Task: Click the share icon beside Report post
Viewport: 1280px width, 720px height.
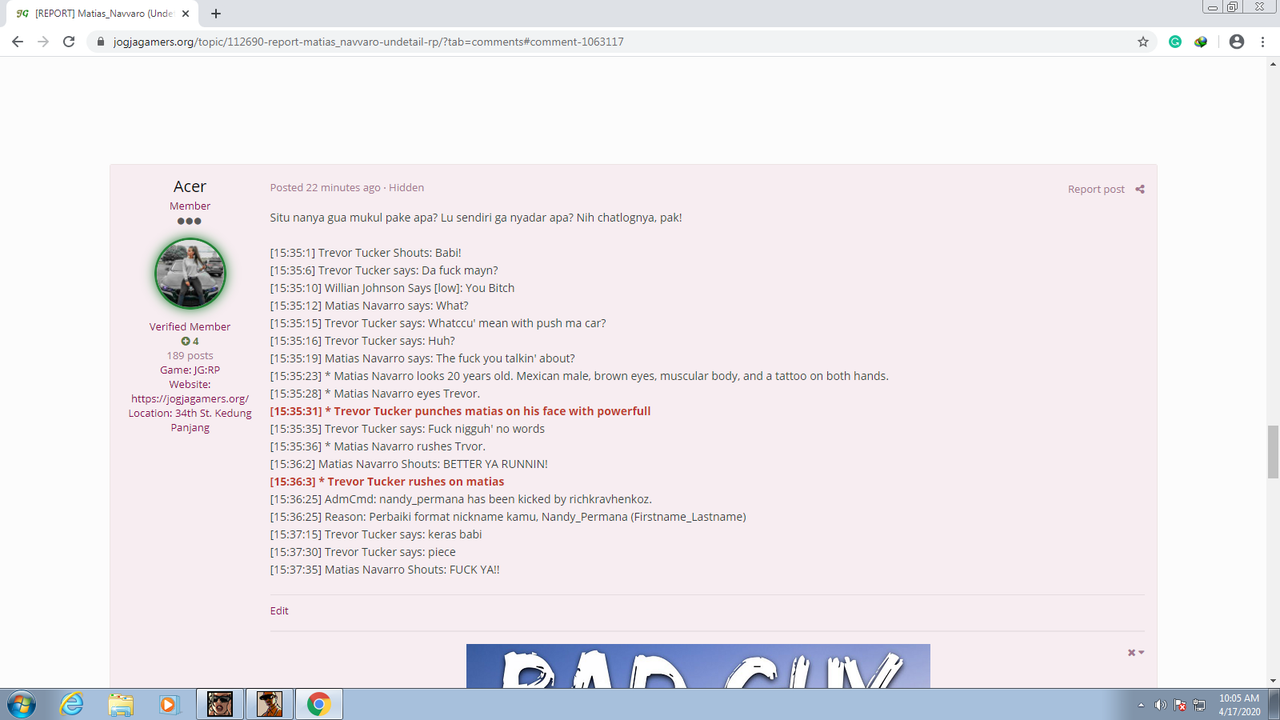Action: (x=1140, y=189)
